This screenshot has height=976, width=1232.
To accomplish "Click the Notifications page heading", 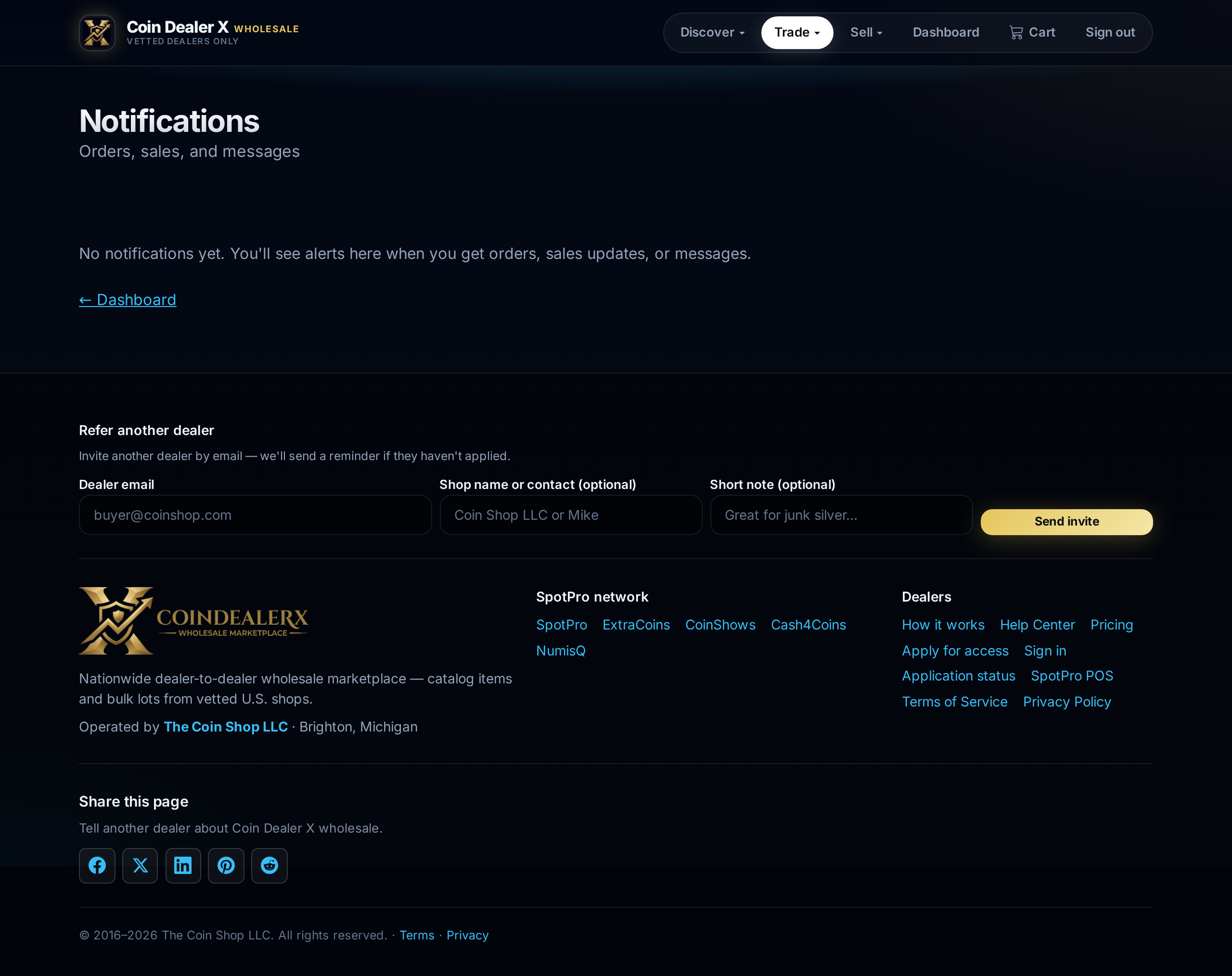I will point(169,121).
